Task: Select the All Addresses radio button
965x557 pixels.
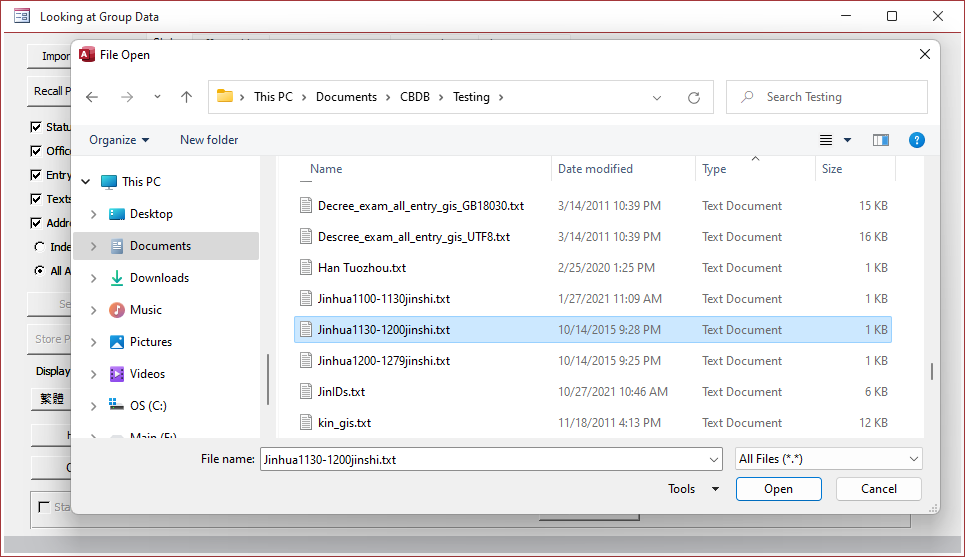Action: pyautogui.click(x=39, y=270)
